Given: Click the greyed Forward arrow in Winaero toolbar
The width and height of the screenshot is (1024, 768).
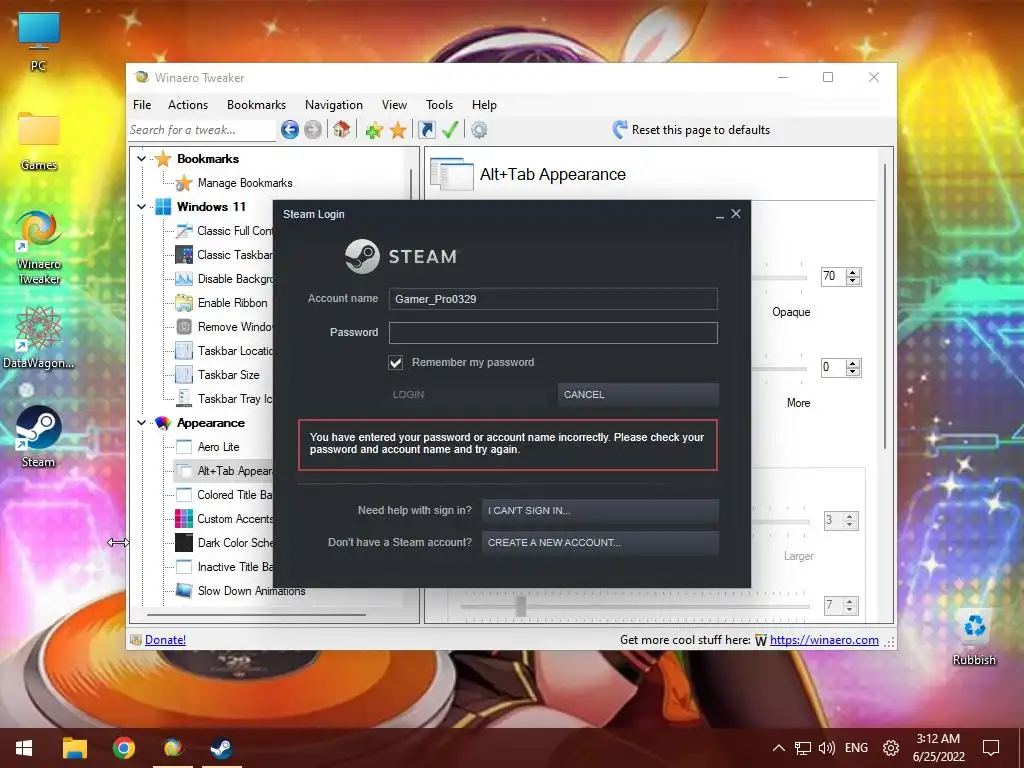Looking at the screenshot, I should click(313, 130).
